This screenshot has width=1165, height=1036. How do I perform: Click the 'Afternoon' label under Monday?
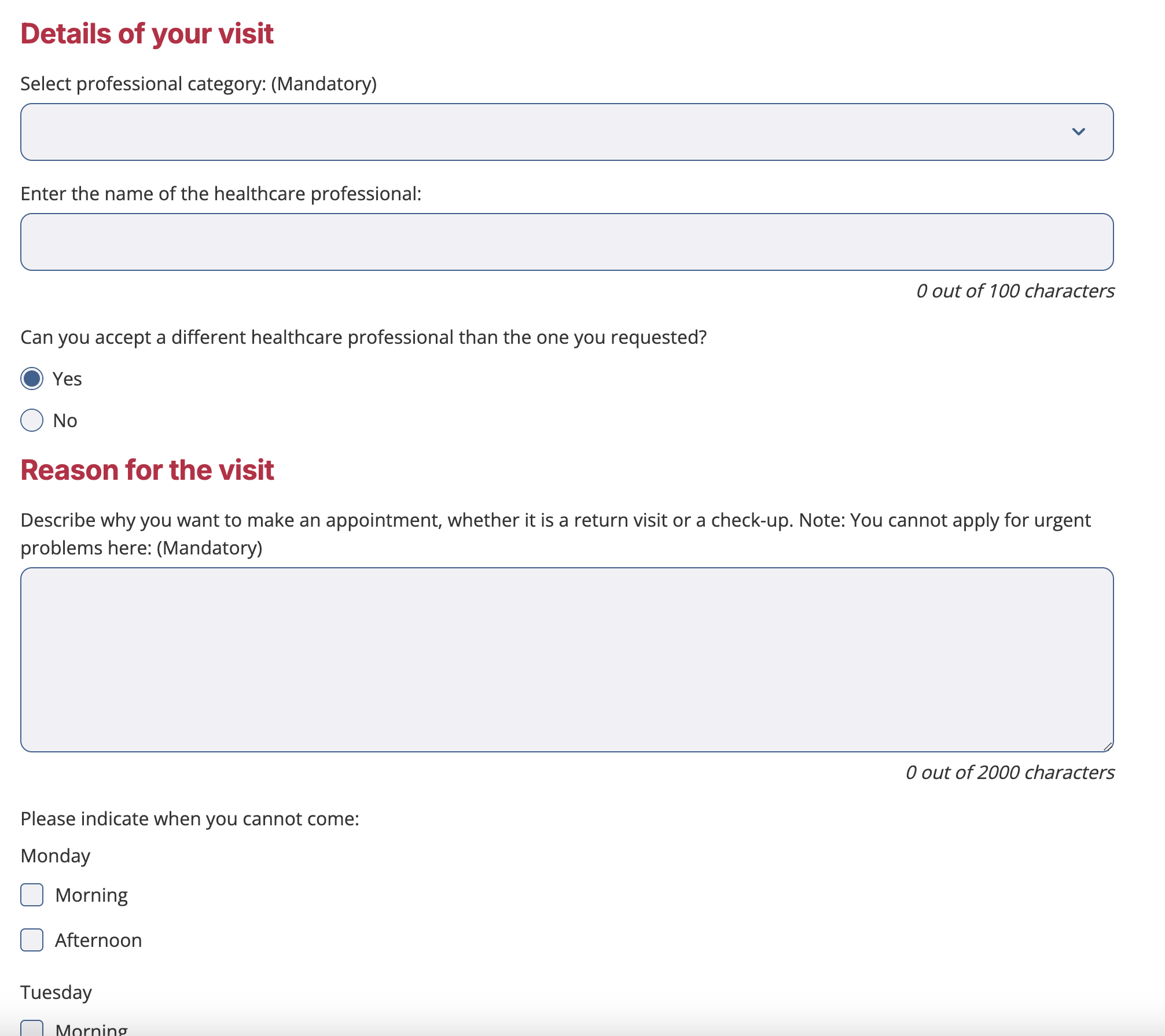98,941
